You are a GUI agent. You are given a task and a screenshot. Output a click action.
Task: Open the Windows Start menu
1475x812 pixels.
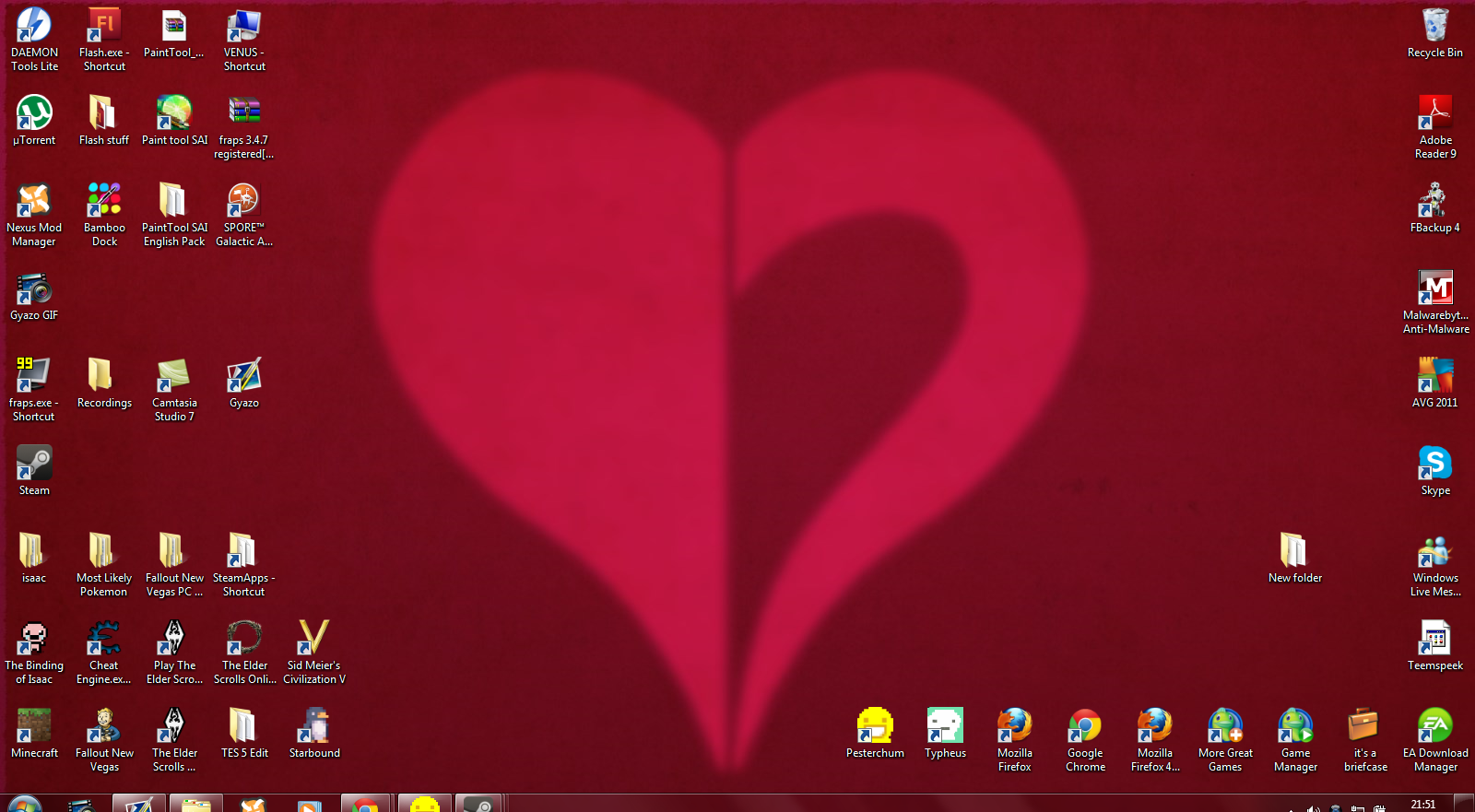[x=25, y=804]
